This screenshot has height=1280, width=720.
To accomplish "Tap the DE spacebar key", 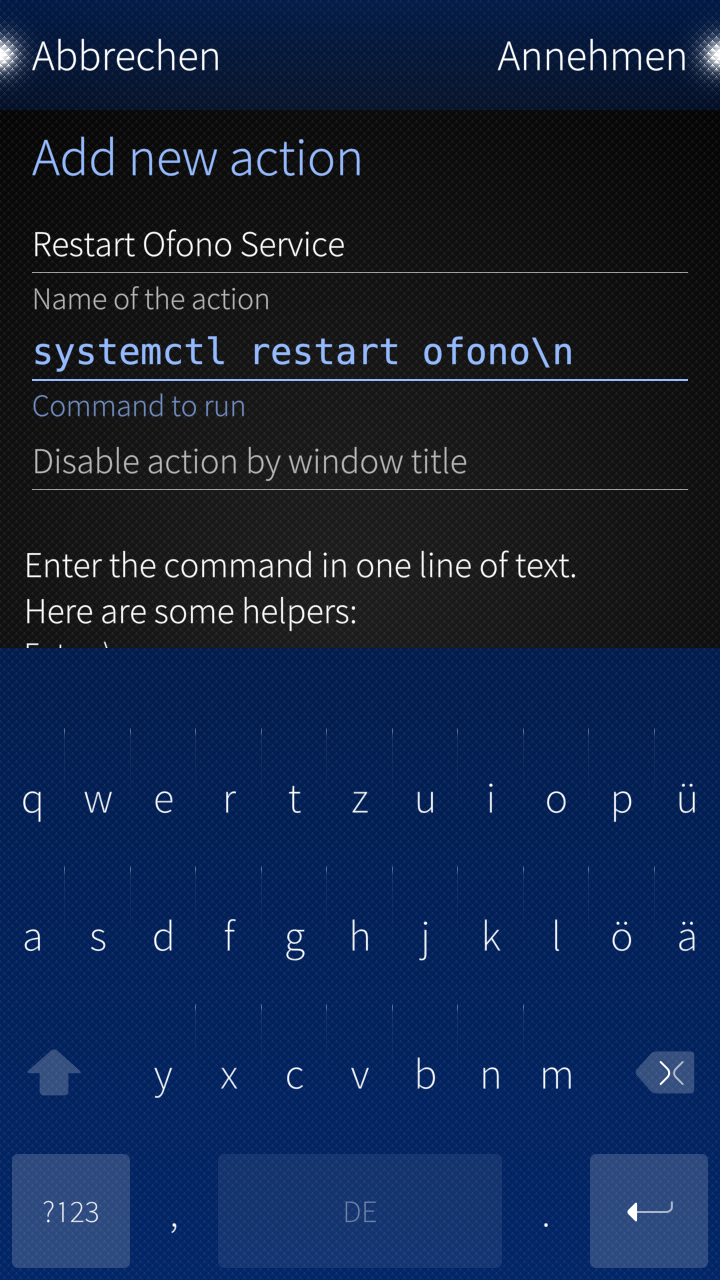I will tap(360, 1211).
